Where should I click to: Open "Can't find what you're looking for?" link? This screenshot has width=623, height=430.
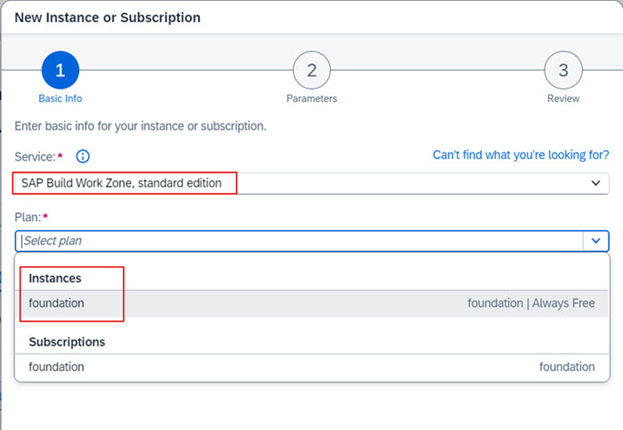coord(520,156)
